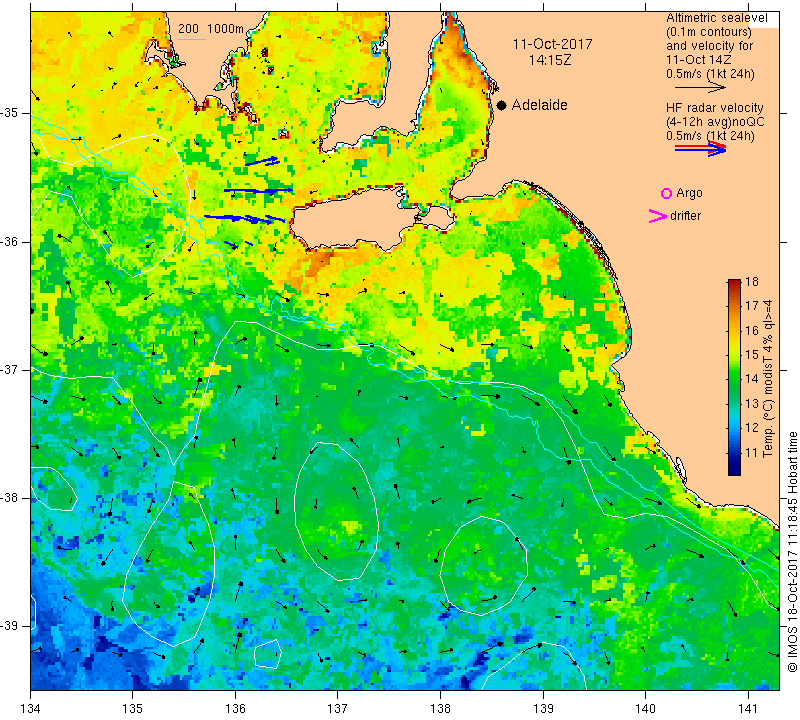Click longitude axis label '139'
800x720 pixels.
543,709
